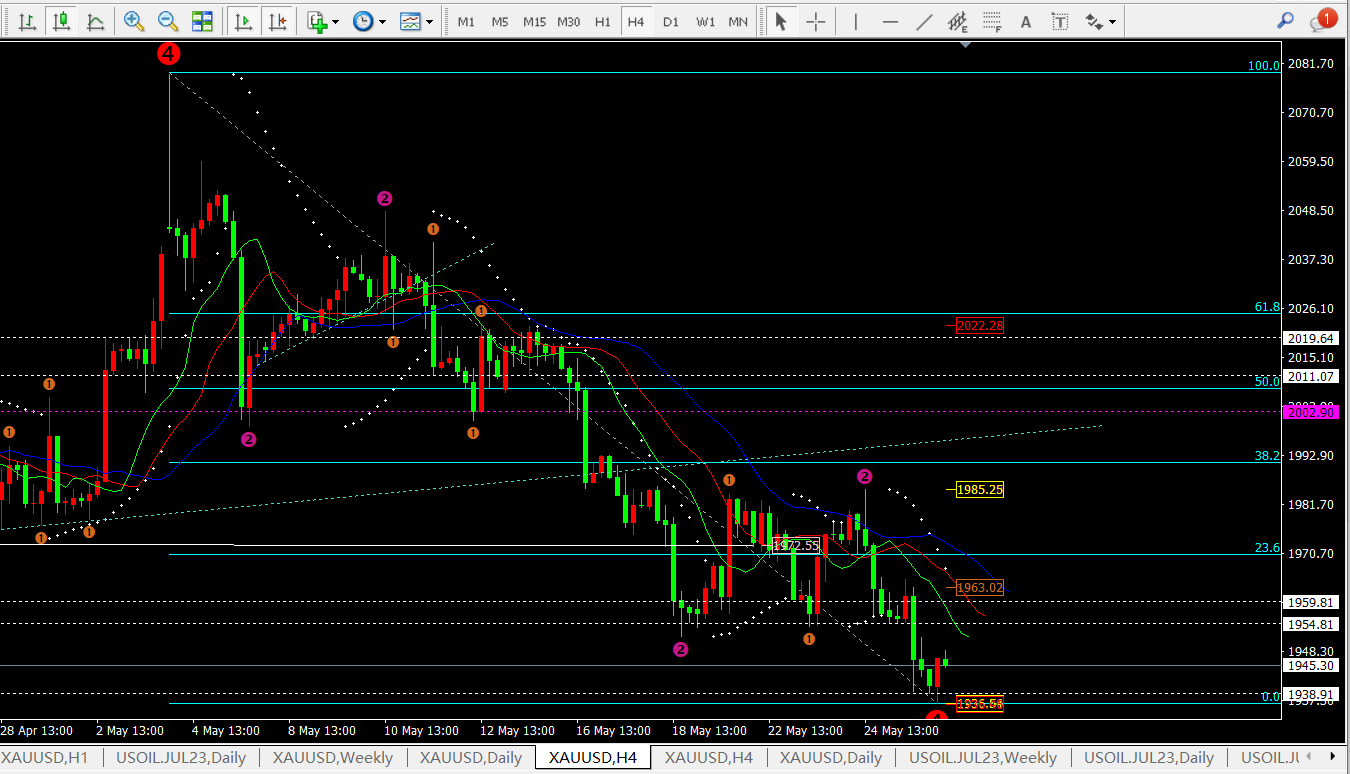This screenshot has width=1350, height=774.
Task: Switch to line chart mode
Action: (95, 21)
